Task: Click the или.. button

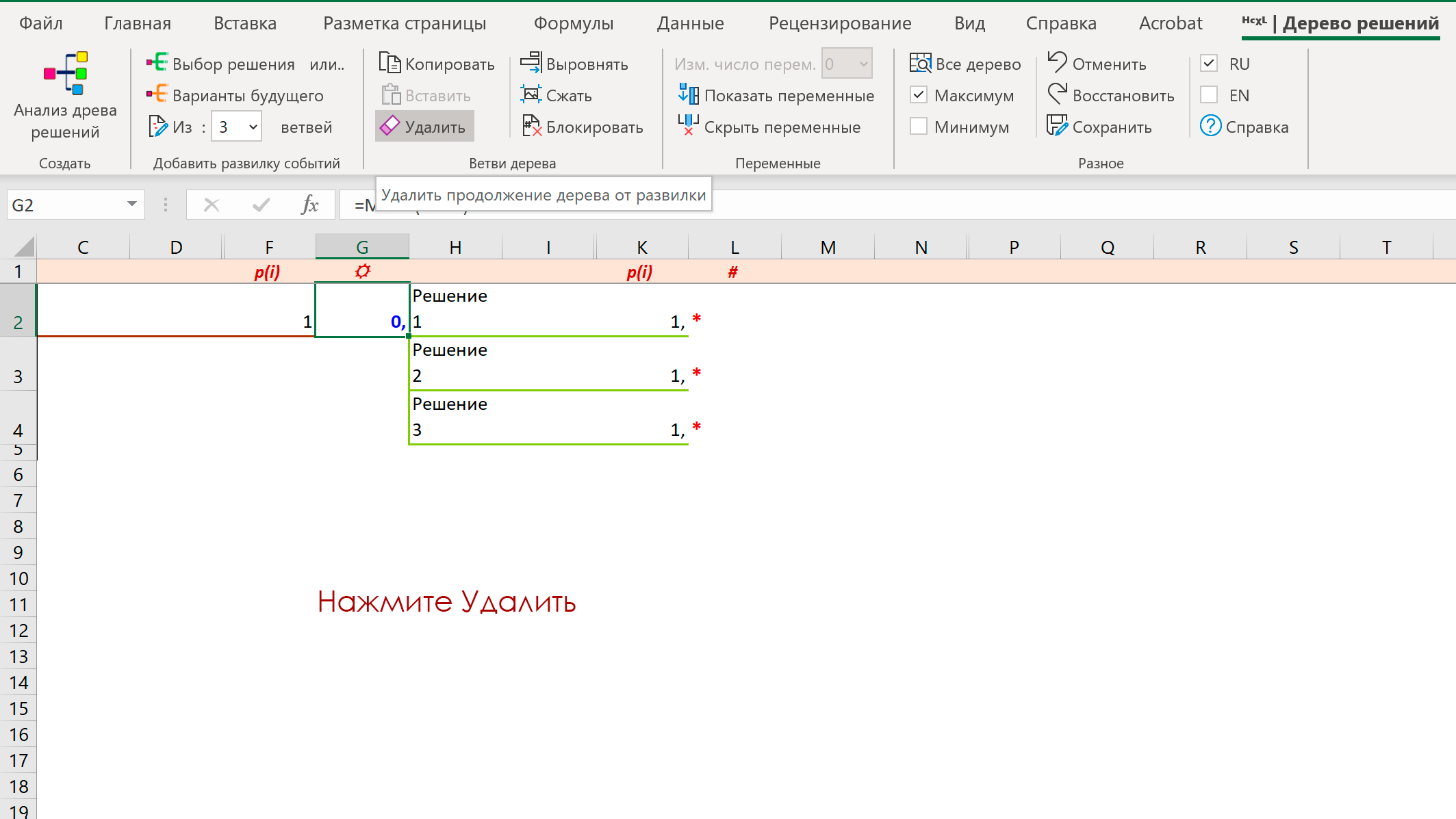Action: pos(327,64)
